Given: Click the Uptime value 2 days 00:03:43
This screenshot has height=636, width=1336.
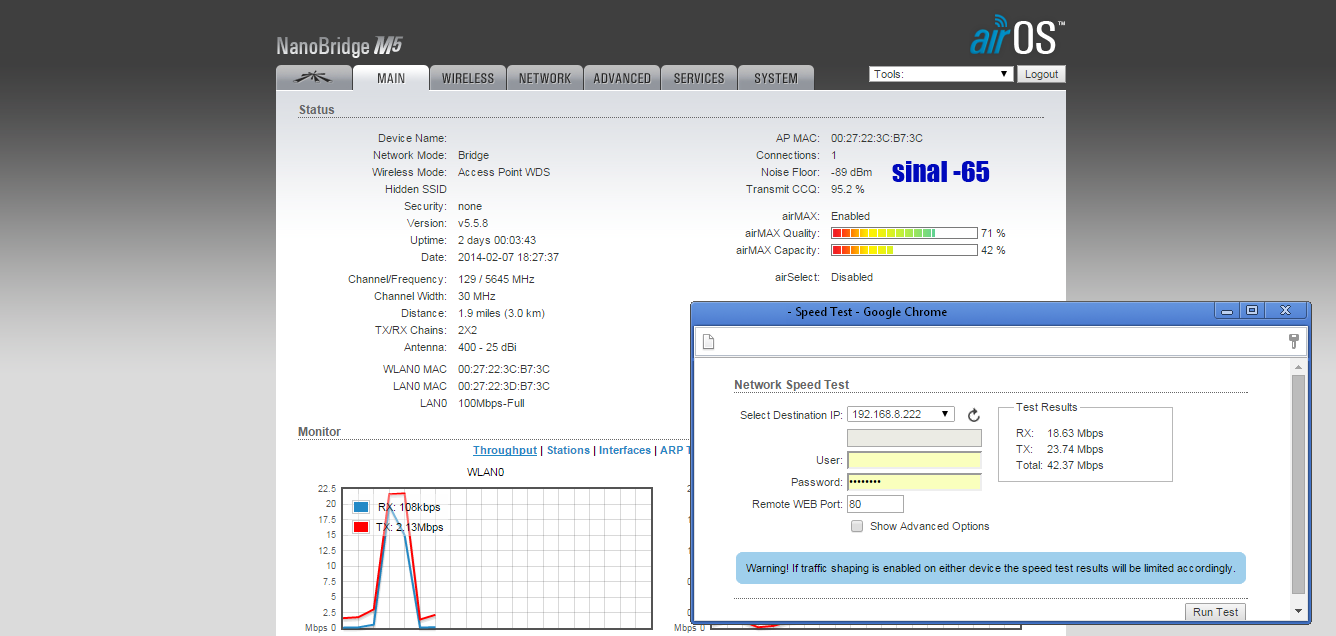Looking at the screenshot, I should pyautogui.click(x=497, y=240).
